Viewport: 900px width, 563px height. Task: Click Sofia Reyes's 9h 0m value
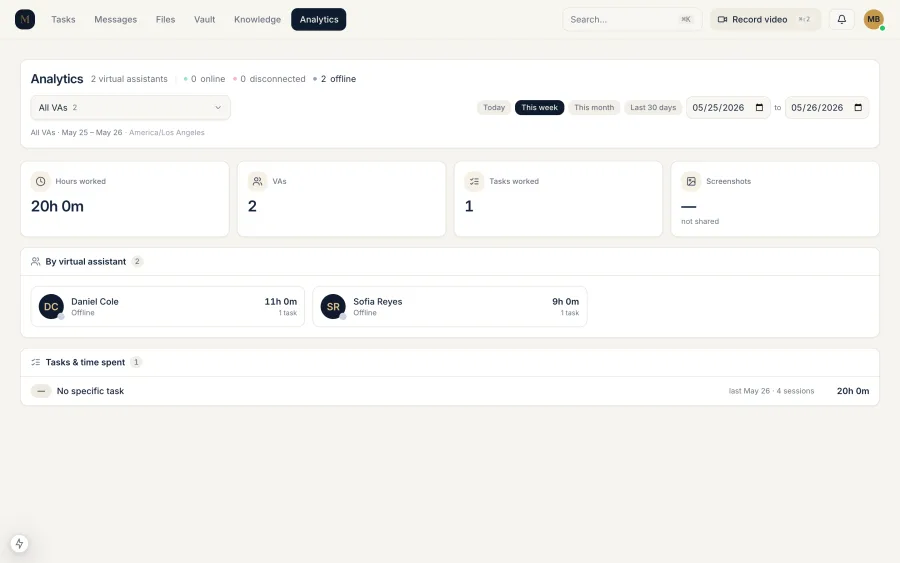click(565, 301)
